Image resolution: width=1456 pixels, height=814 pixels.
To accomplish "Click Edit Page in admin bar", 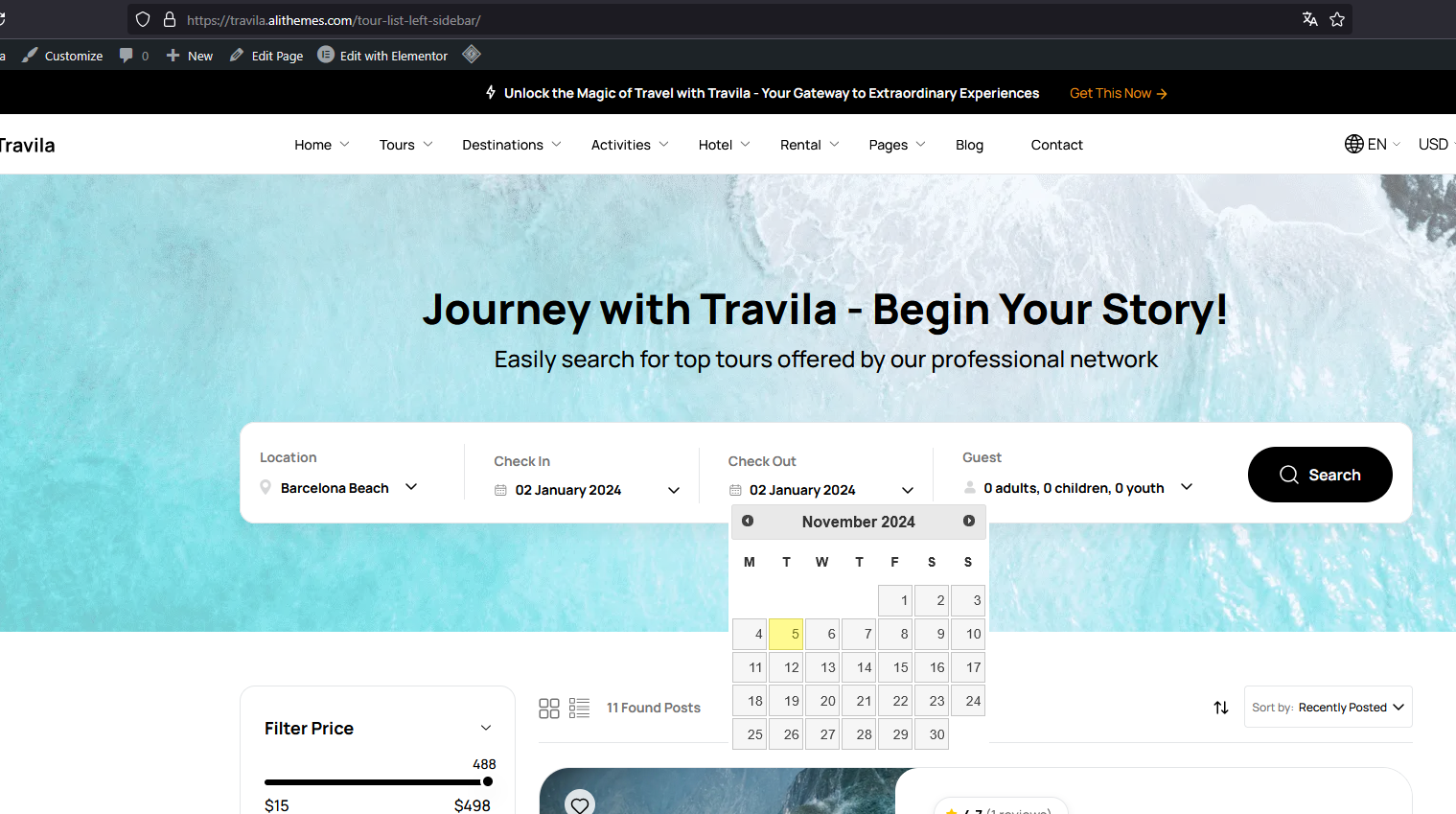I will coord(266,56).
